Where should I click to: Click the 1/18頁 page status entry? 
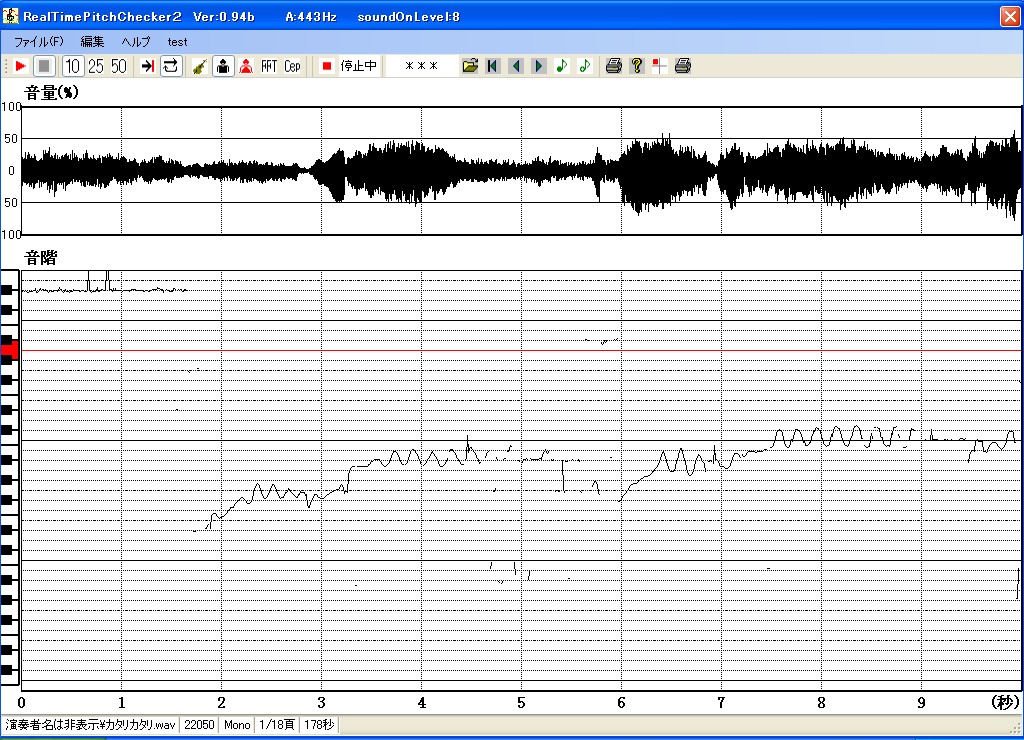click(278, 725)
